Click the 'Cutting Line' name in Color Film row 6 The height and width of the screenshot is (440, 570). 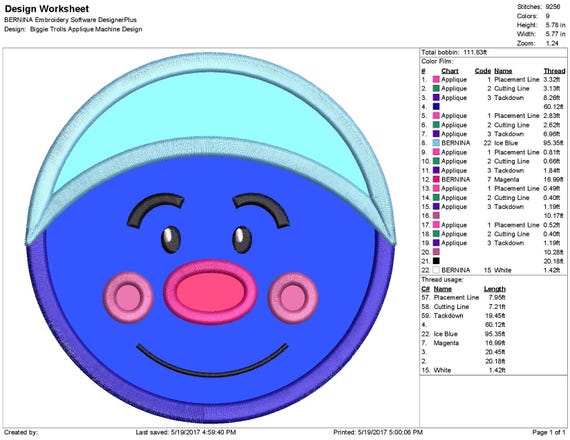click(511, 125)
